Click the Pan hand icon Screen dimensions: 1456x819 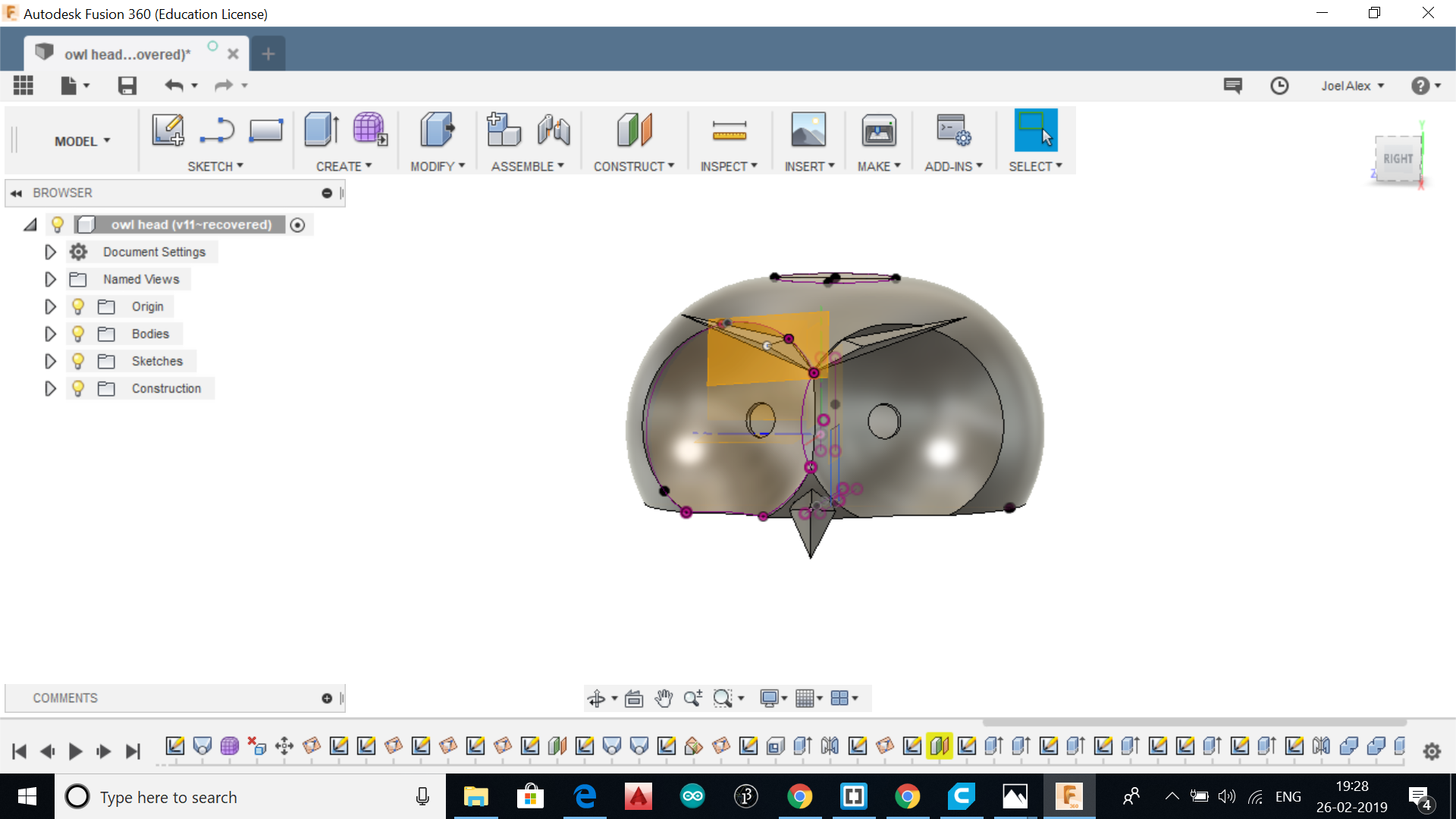(x=664, y=698)
